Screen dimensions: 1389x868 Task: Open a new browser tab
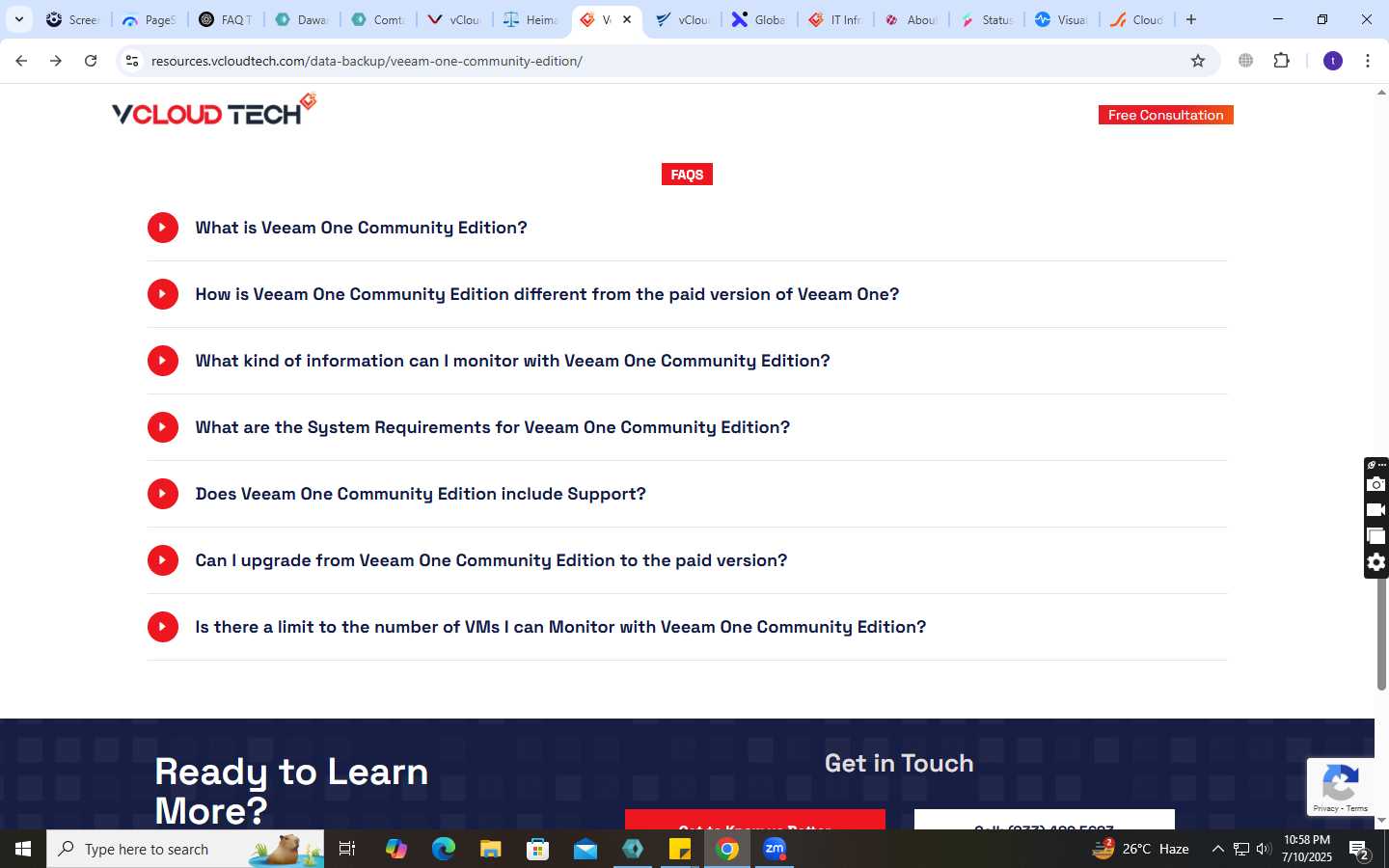pos(1191,19)
